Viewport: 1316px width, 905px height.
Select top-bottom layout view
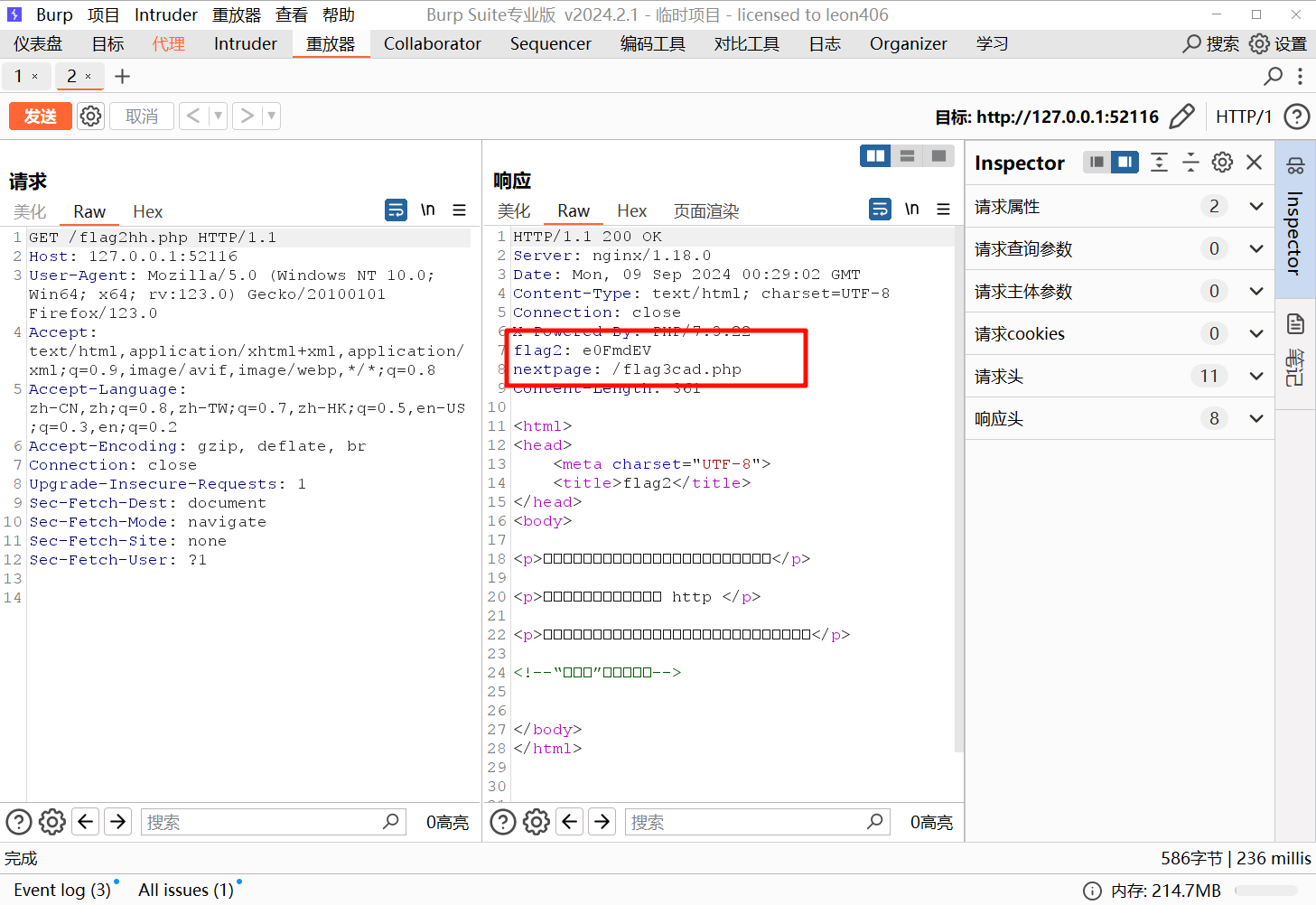907,156
